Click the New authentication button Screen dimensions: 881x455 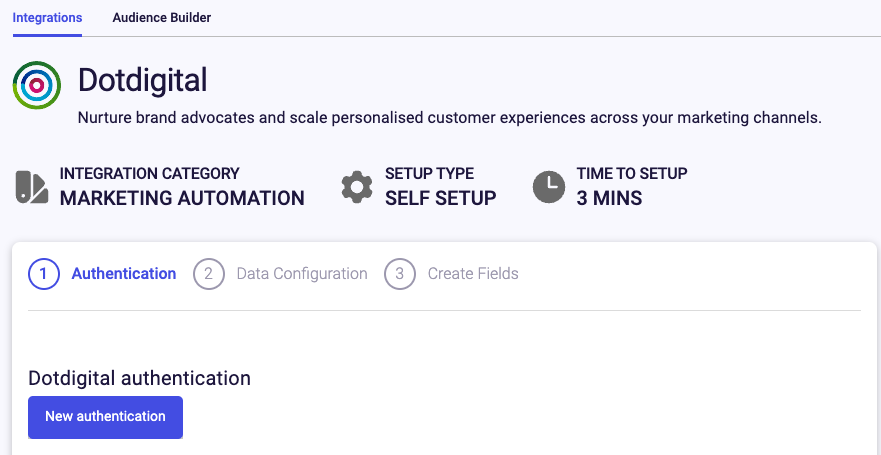106,417
